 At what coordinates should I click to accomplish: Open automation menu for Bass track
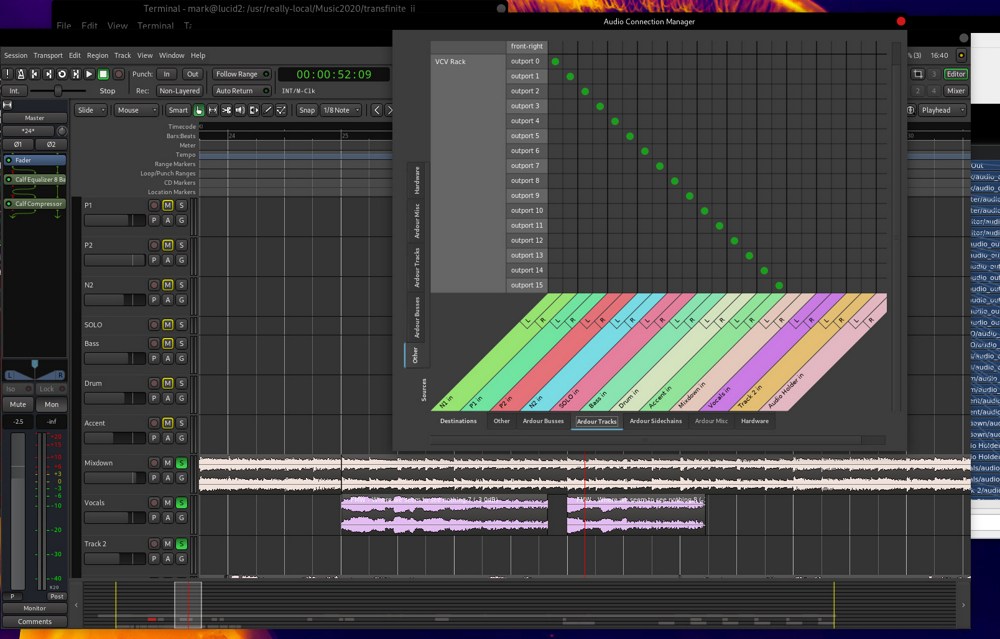[x=168, y=358]
